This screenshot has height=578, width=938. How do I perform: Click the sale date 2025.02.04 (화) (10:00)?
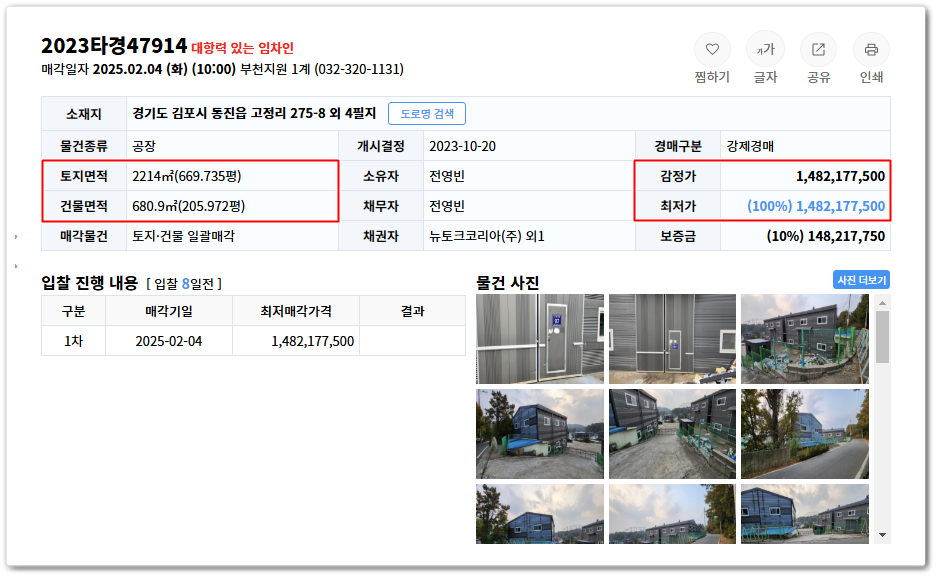(x=165, y=69)
